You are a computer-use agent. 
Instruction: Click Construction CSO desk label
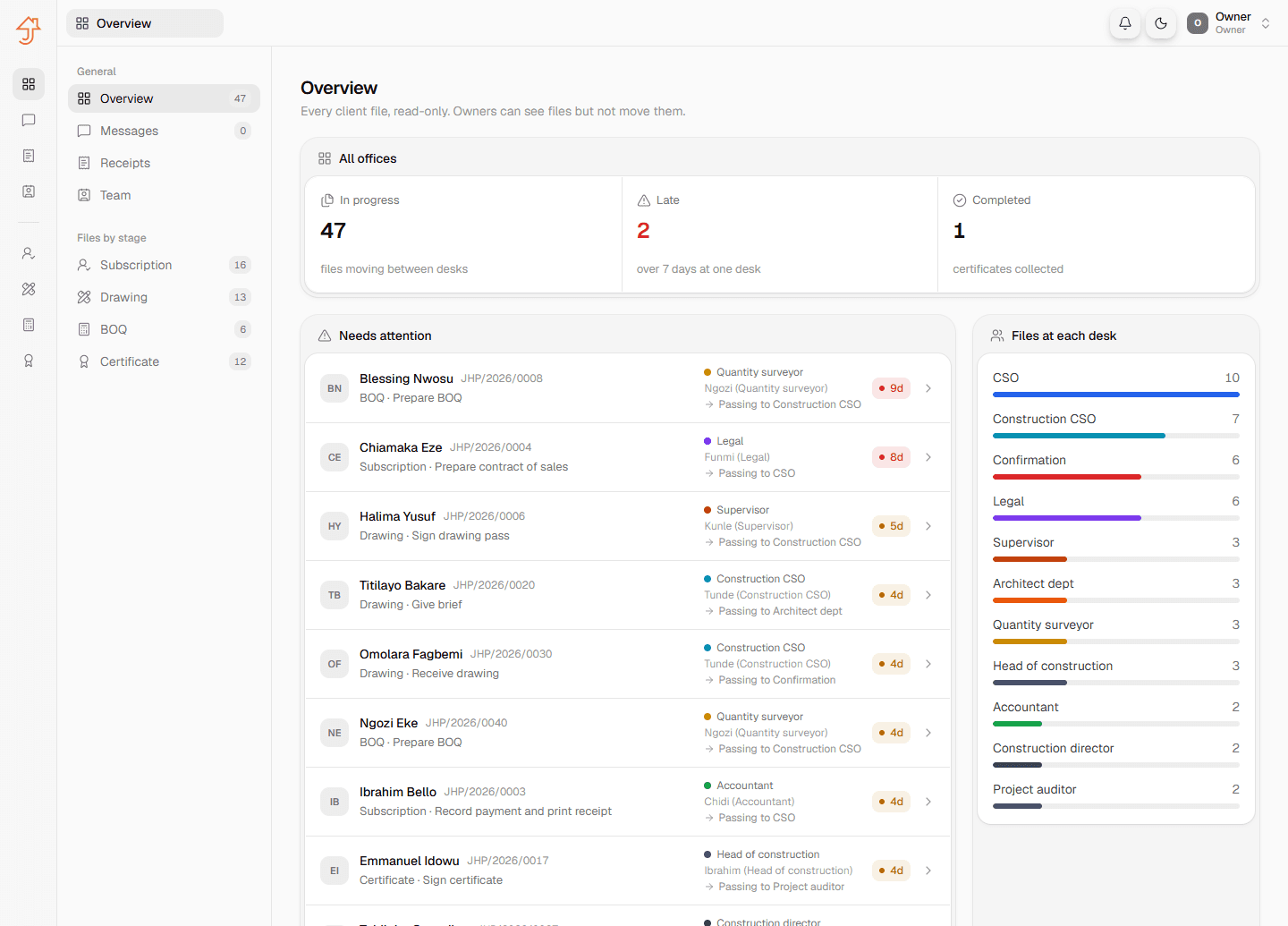[x=1044, y=419]
